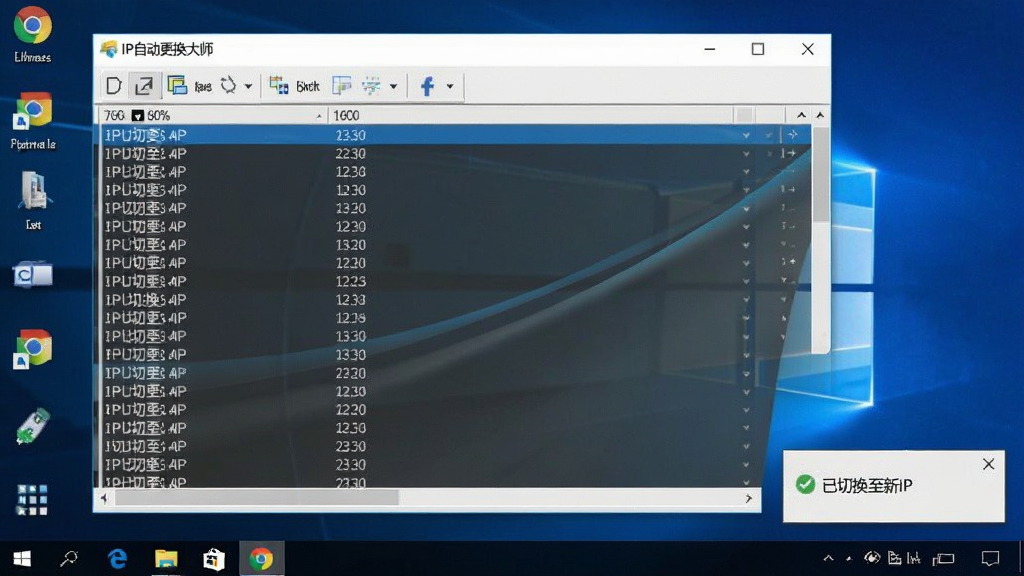The height and width of the screenshot is (576, 1024).
Task: Click the globe network tray icon
Action: (x=872, y=558)
